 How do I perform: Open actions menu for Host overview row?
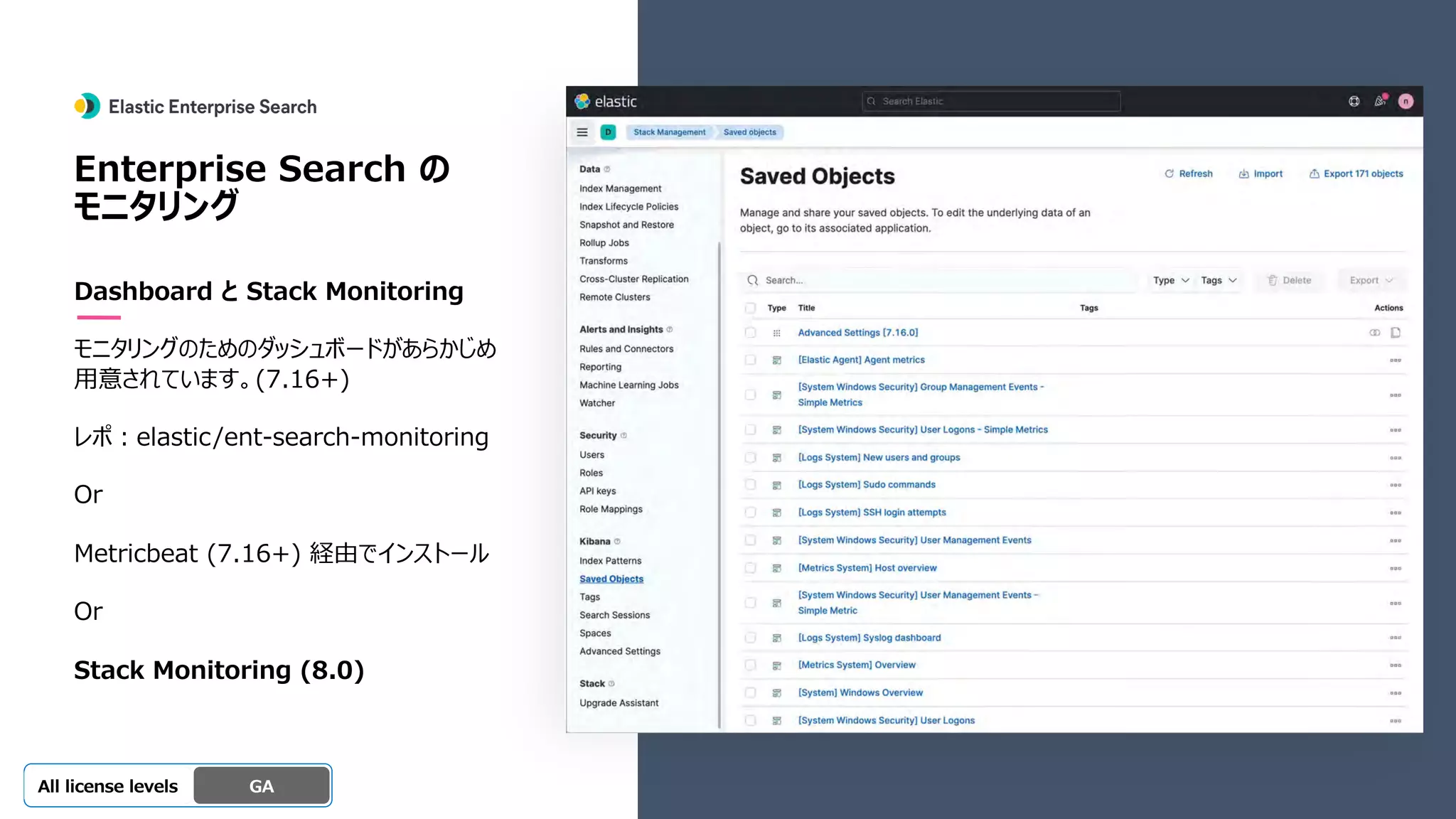point(1396,568)
